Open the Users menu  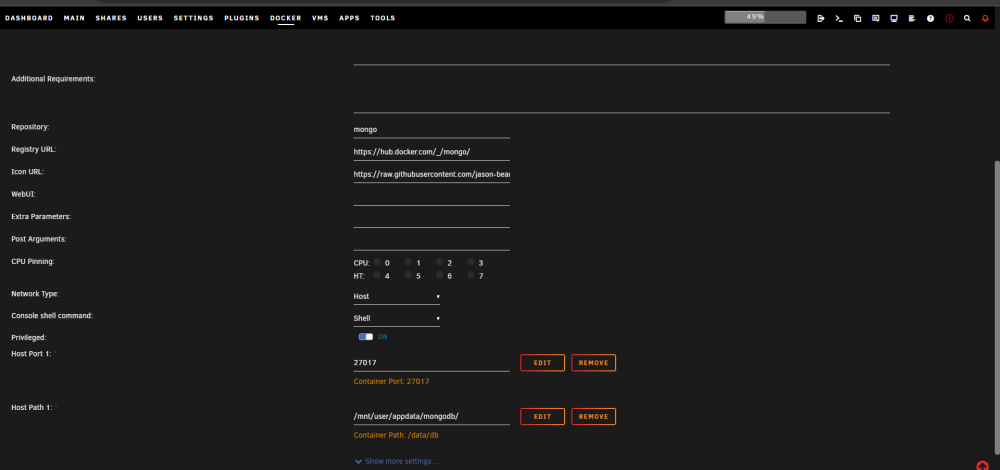click(x=150, y=18)
